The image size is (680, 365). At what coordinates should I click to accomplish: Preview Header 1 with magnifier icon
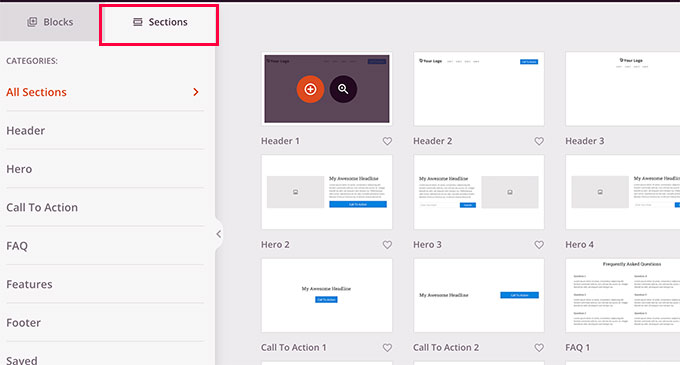coord(343,89)
